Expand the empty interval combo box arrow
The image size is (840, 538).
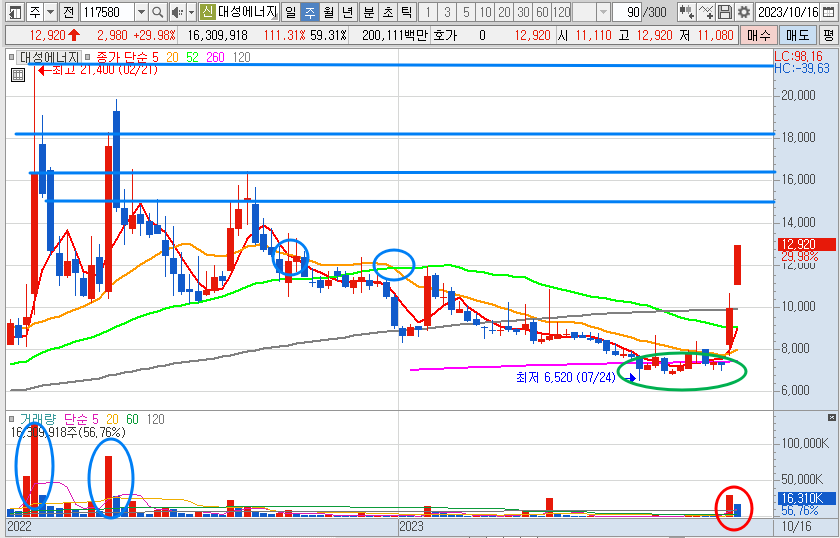[603, 11]
